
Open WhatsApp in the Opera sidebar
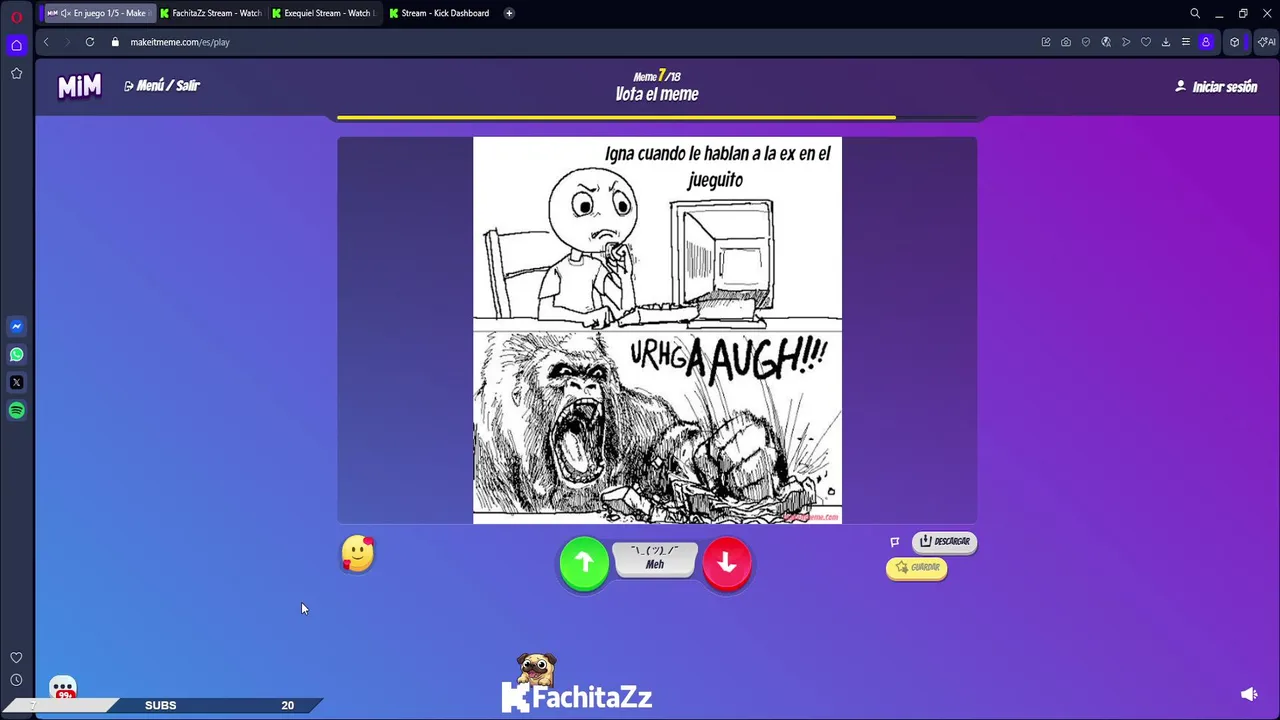(x=16, y=354)
